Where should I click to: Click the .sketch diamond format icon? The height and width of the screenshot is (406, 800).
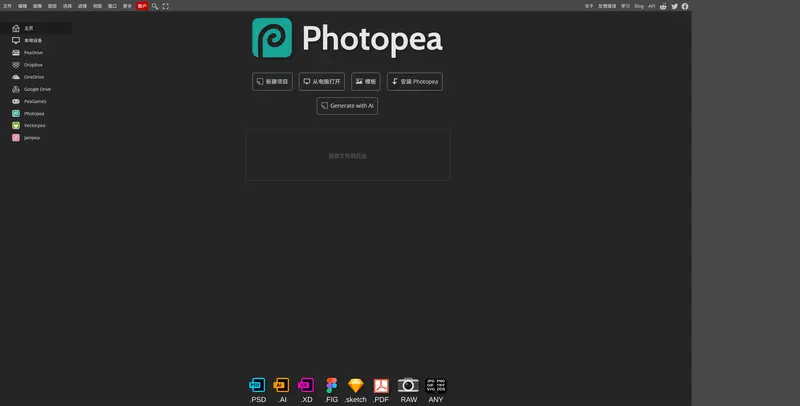pos(356,390)
